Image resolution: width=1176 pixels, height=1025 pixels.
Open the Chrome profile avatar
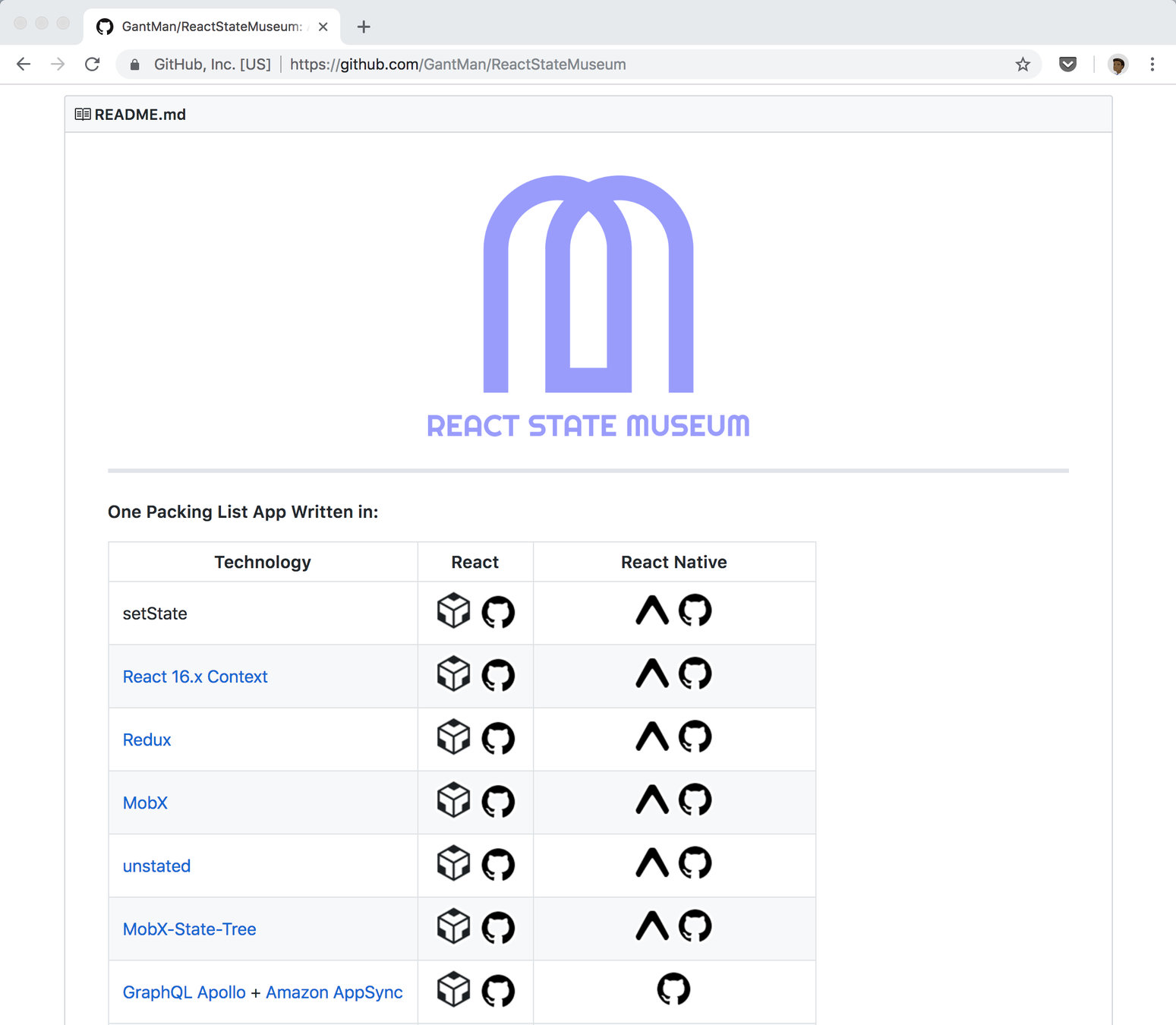[x=1118, y=65]
